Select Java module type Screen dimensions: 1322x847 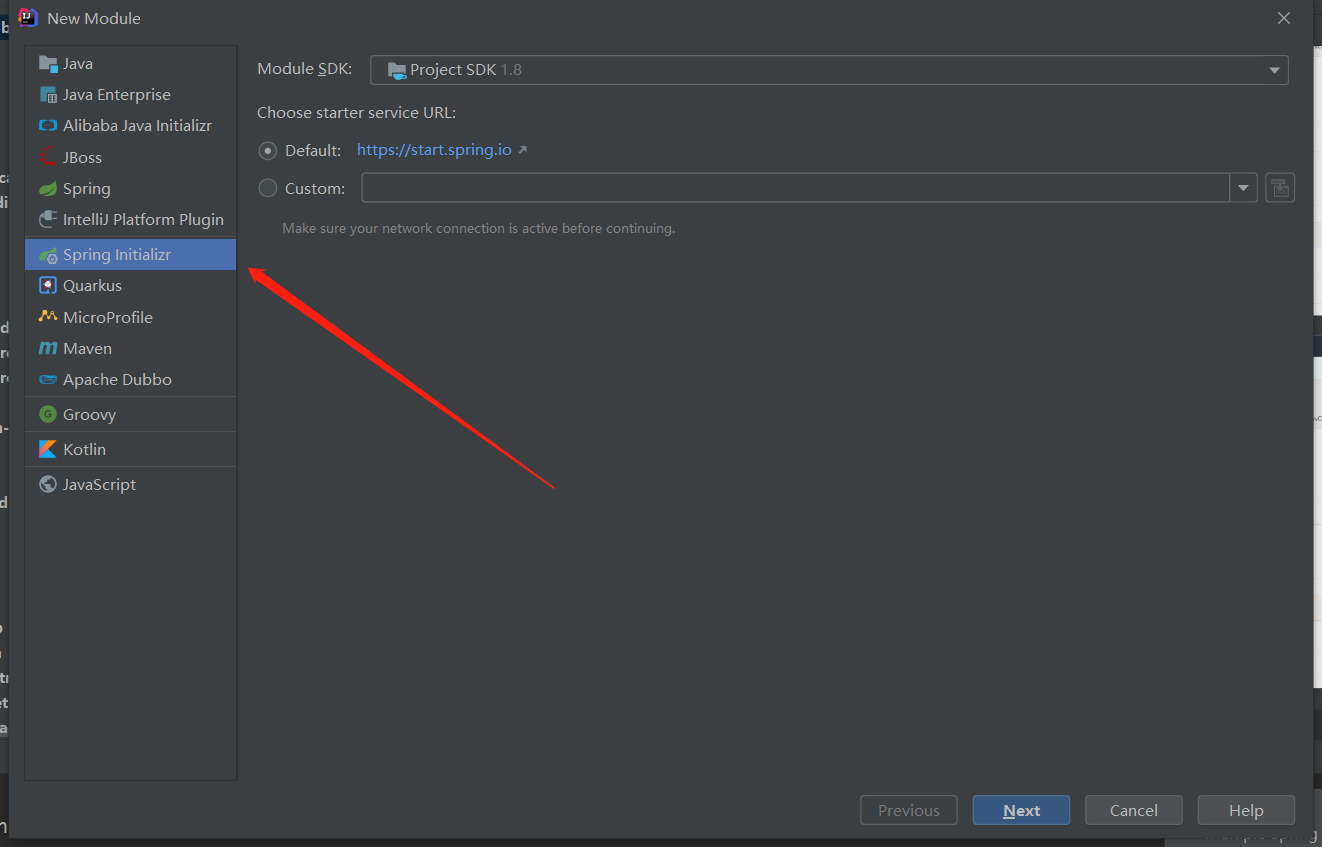point(131,63)
